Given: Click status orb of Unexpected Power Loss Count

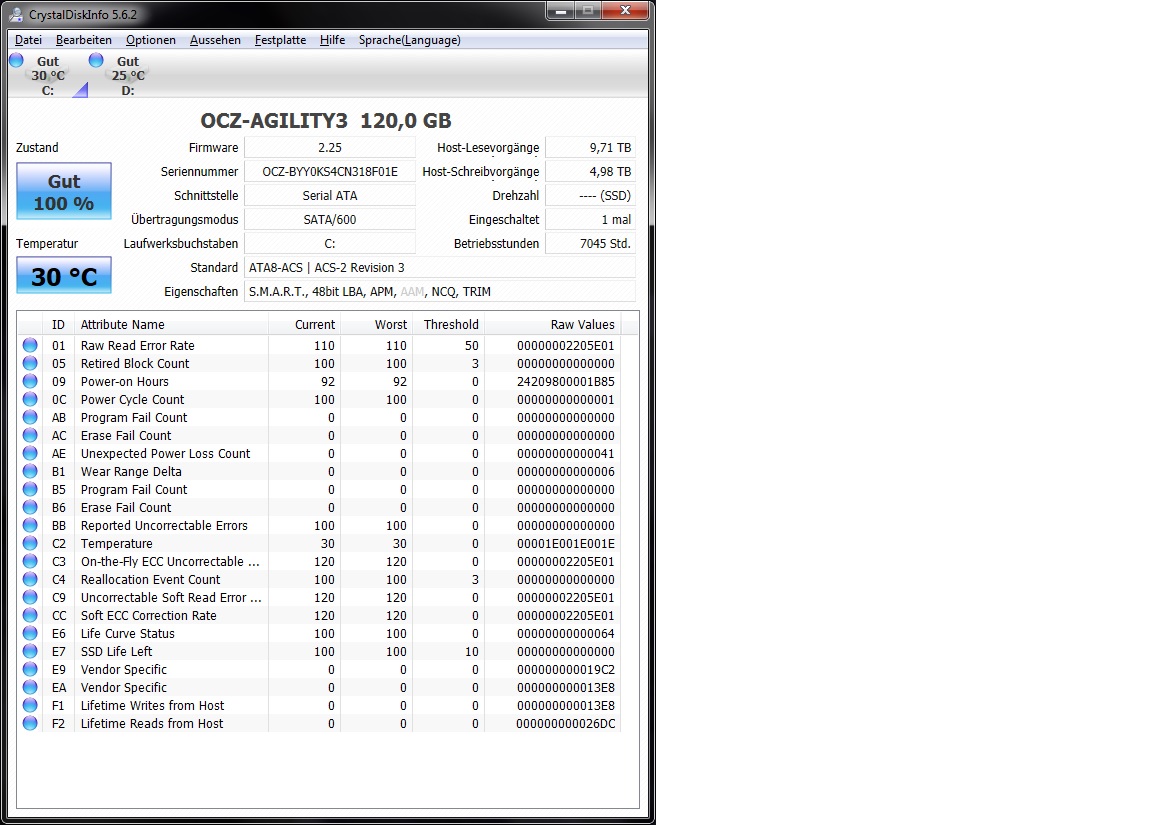Looking at the screenshot, I should pos(30,453).
